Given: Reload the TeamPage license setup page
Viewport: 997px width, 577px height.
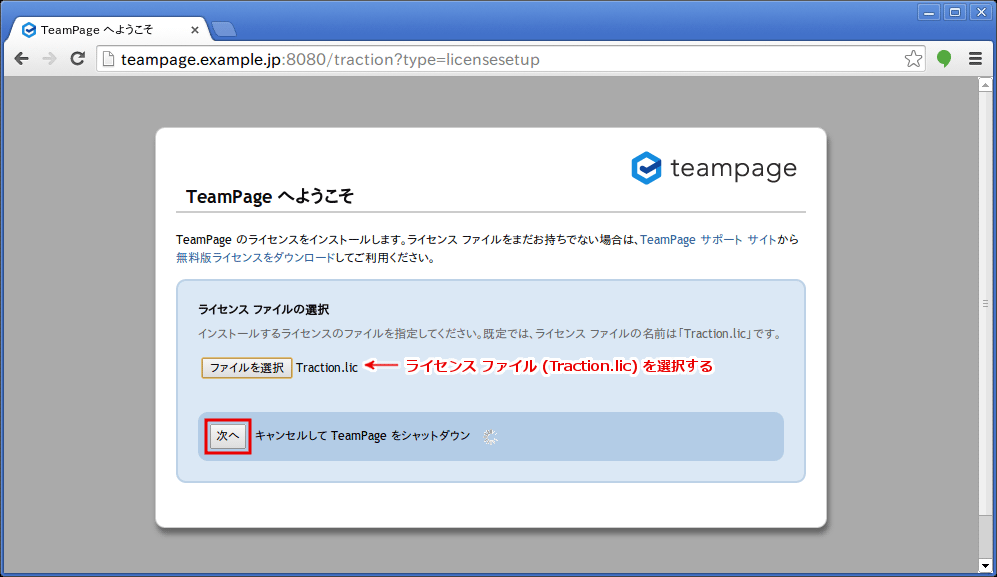Looking at the screenshot, I should tap(77, 59).
